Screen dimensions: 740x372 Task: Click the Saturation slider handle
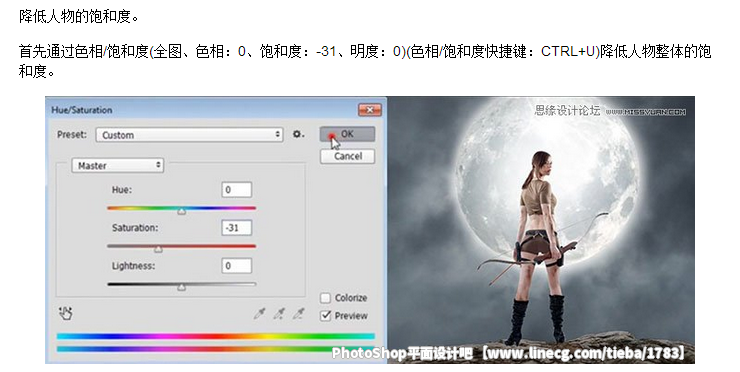tap(158, 249)
